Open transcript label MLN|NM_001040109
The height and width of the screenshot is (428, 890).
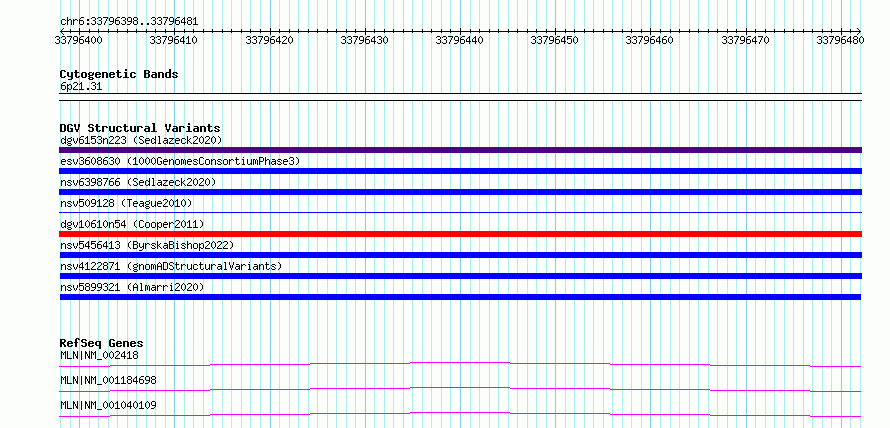[108, 405]
